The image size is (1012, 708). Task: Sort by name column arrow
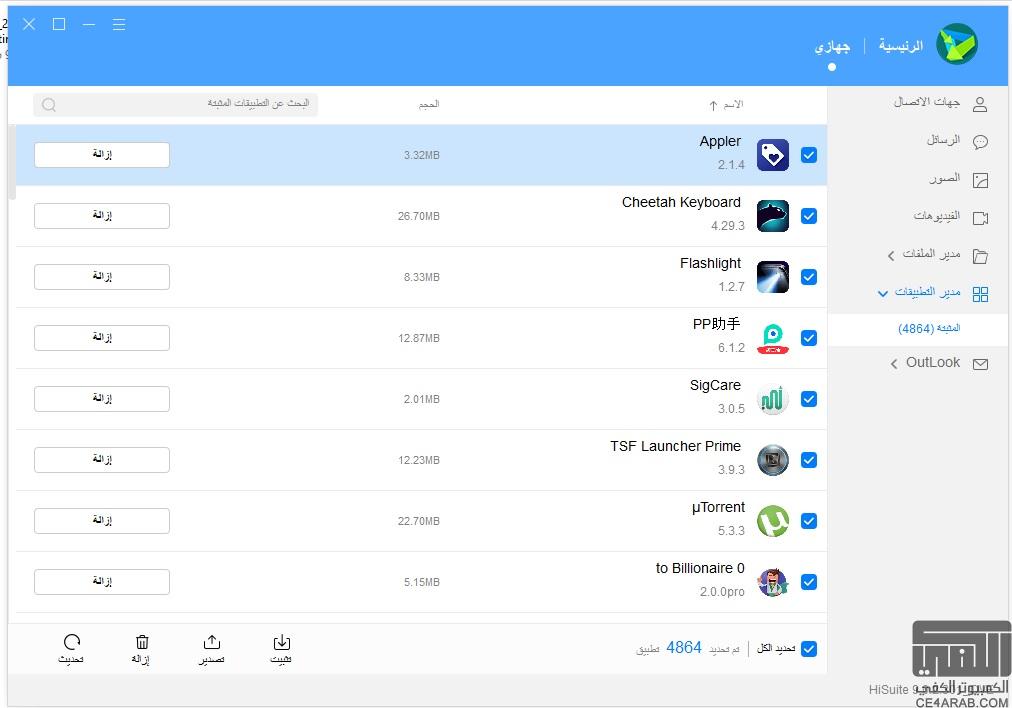[x=713, y=105]
